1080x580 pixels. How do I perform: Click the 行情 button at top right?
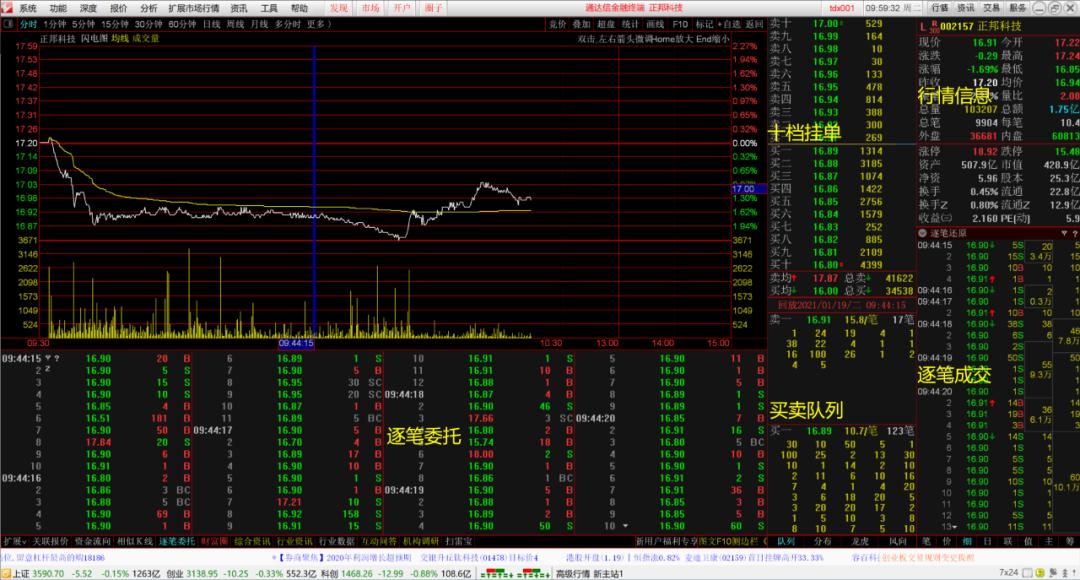point(940,8)
